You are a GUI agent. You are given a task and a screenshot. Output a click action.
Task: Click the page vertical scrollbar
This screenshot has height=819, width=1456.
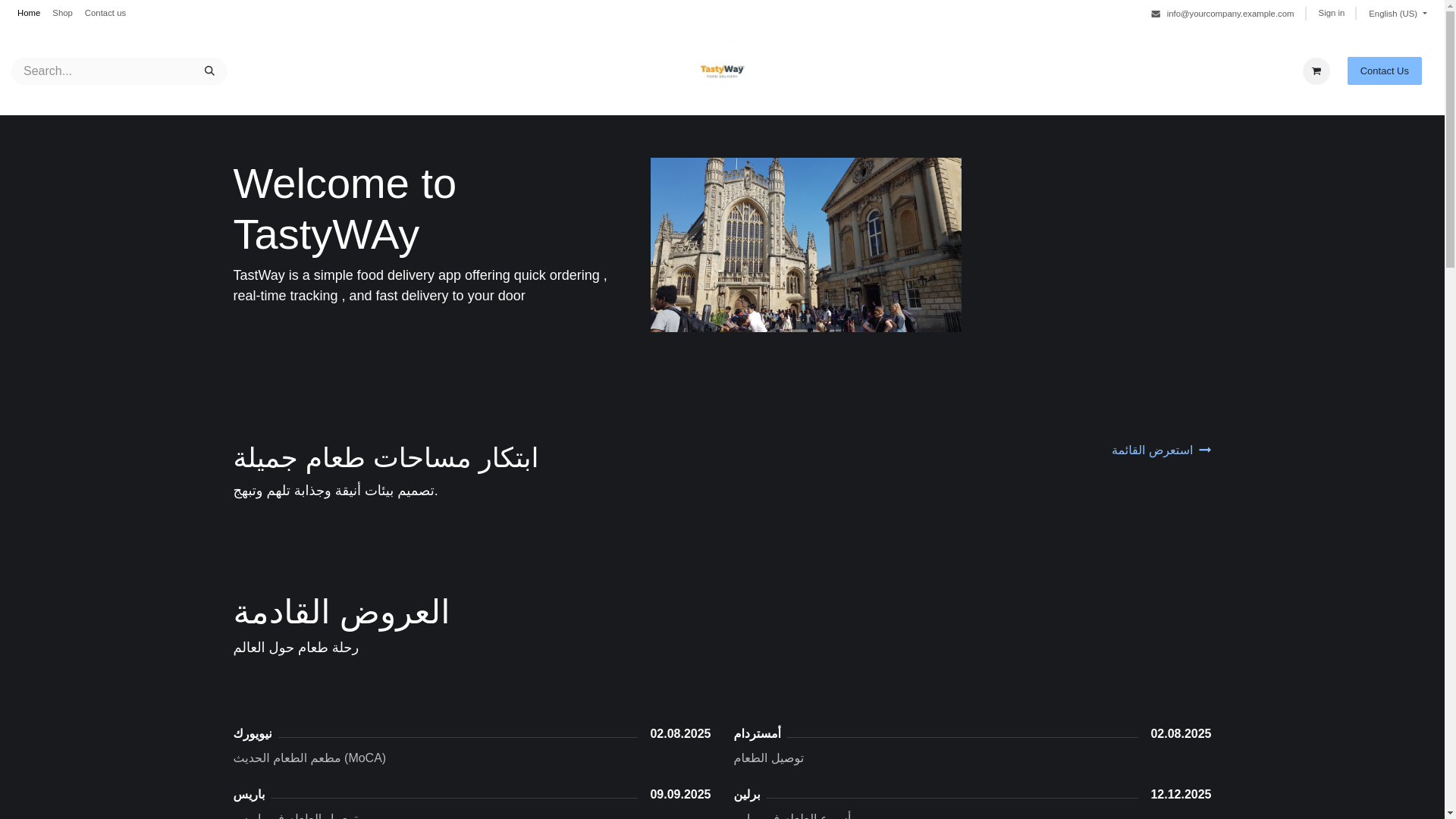point(1450,409)
